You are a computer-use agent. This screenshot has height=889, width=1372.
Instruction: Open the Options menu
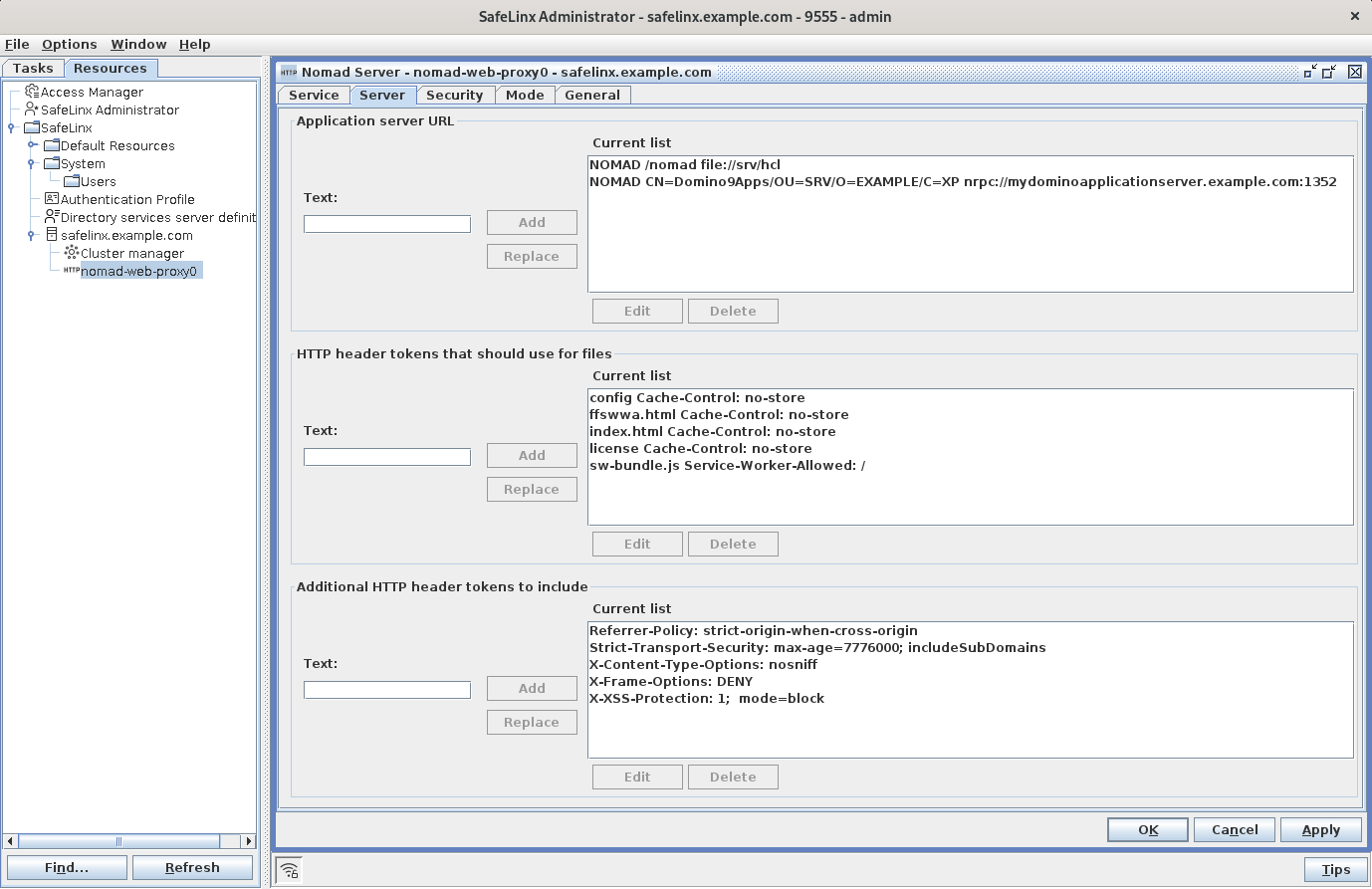(x=70, y=44)
